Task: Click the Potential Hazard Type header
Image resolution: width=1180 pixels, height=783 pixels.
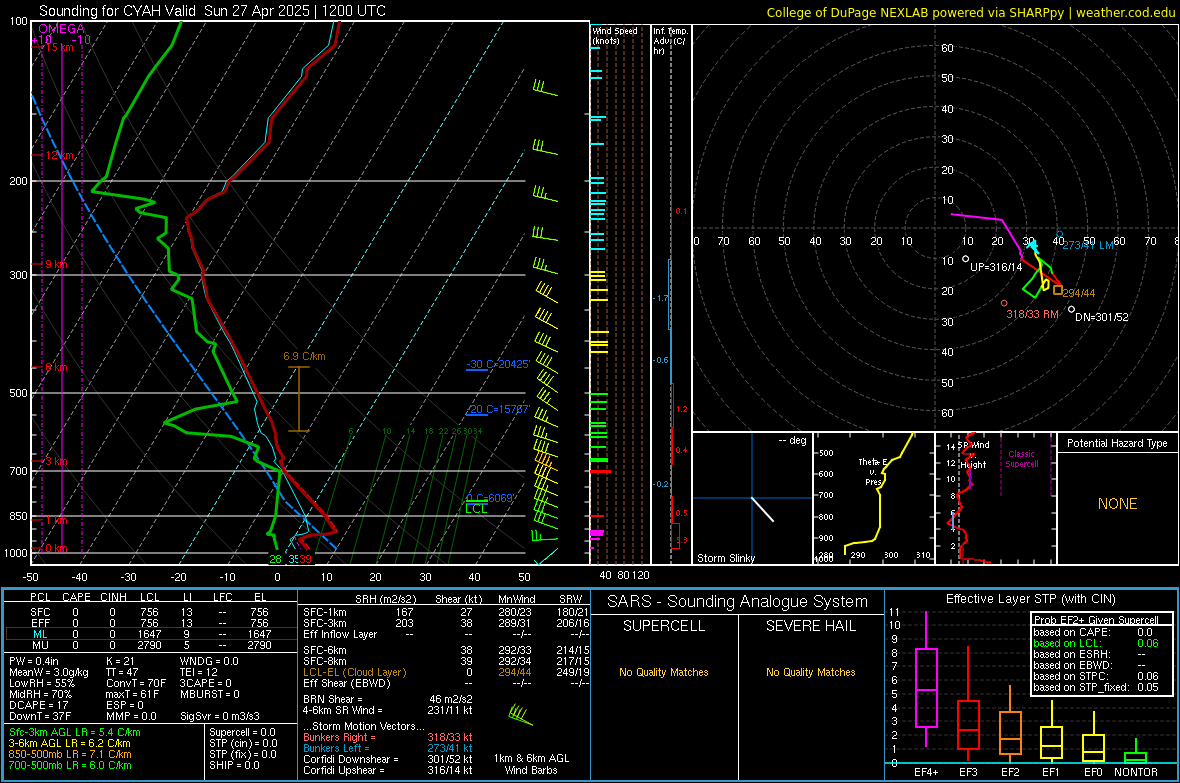Action: pos(1117,443)
